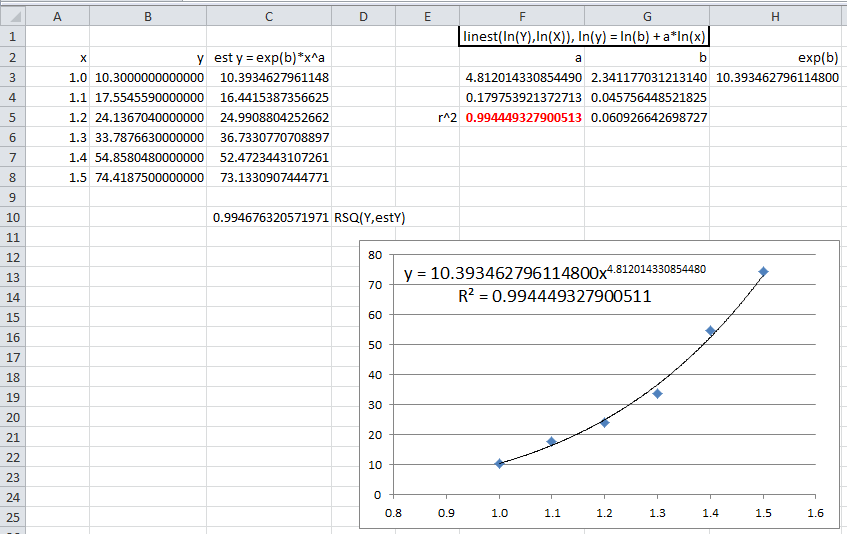Click the chart x-axis label 0.8
This screenshot has width=847, height=534.
tap(393, 513)
